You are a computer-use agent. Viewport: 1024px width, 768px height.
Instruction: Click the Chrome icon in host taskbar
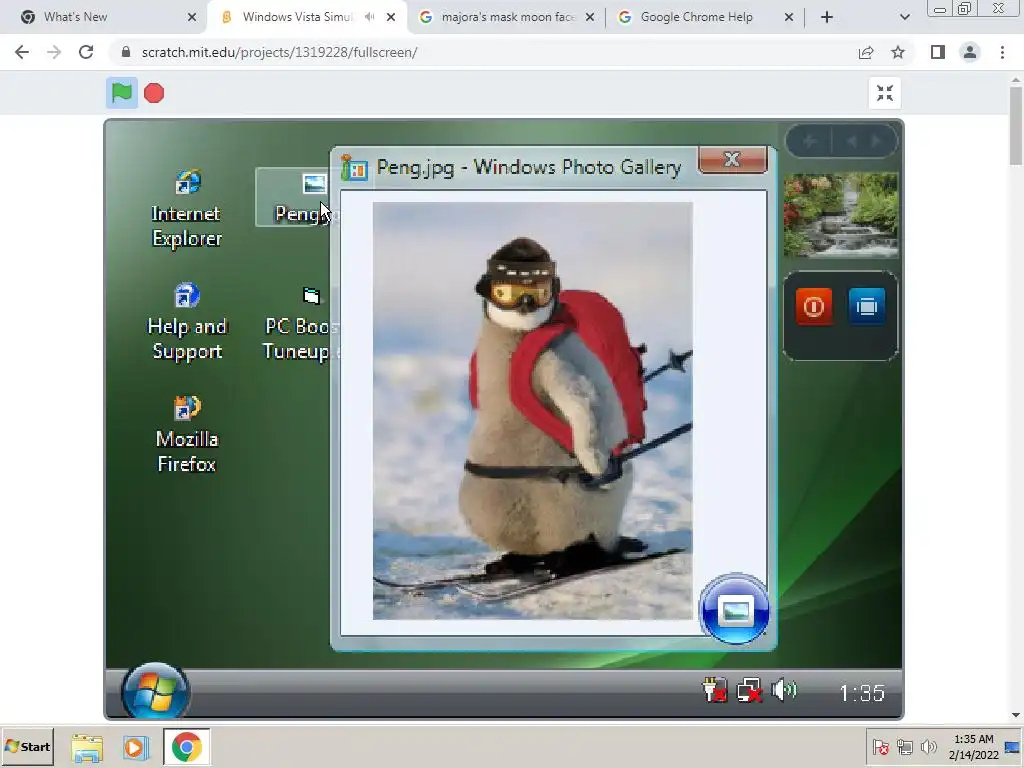pyautogui.click(x=186, y=747)
